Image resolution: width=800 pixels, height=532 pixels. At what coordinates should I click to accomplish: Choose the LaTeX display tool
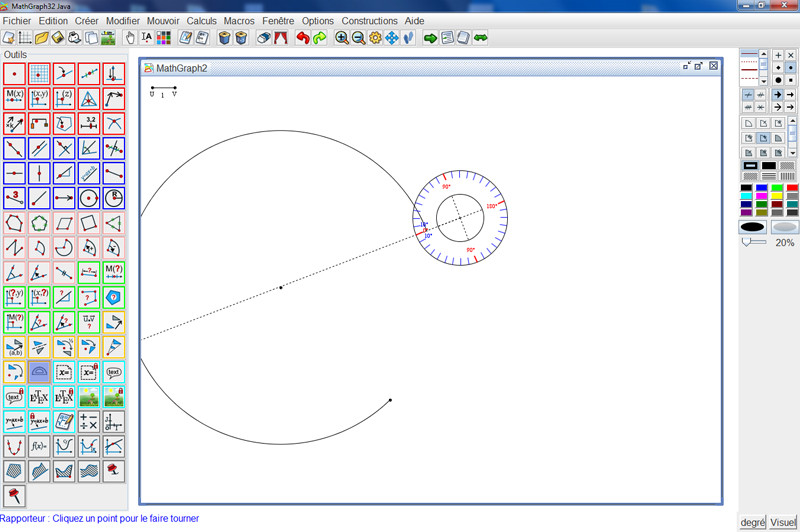(39, 397)
